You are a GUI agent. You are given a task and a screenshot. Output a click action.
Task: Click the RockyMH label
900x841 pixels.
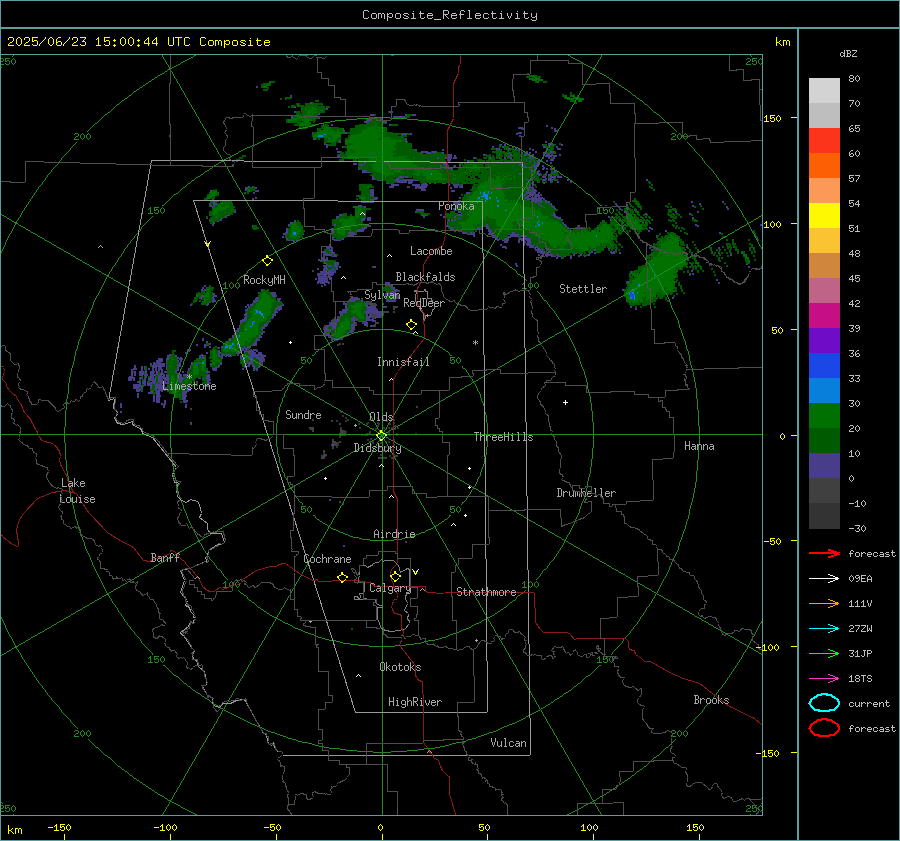(x=264, y=280)
